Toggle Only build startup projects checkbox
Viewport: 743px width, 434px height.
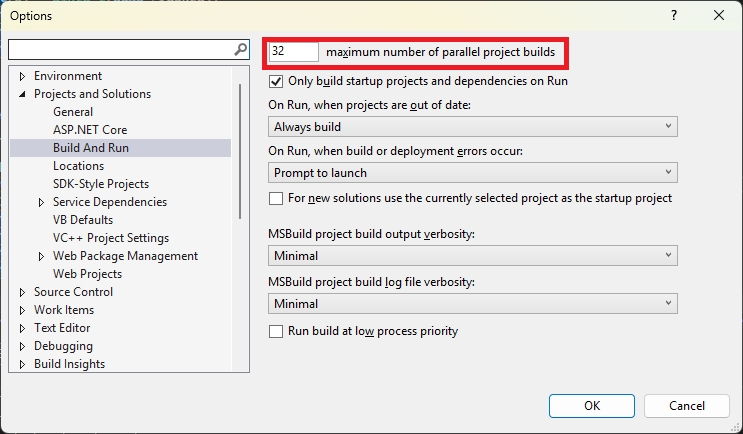[276, 81]
